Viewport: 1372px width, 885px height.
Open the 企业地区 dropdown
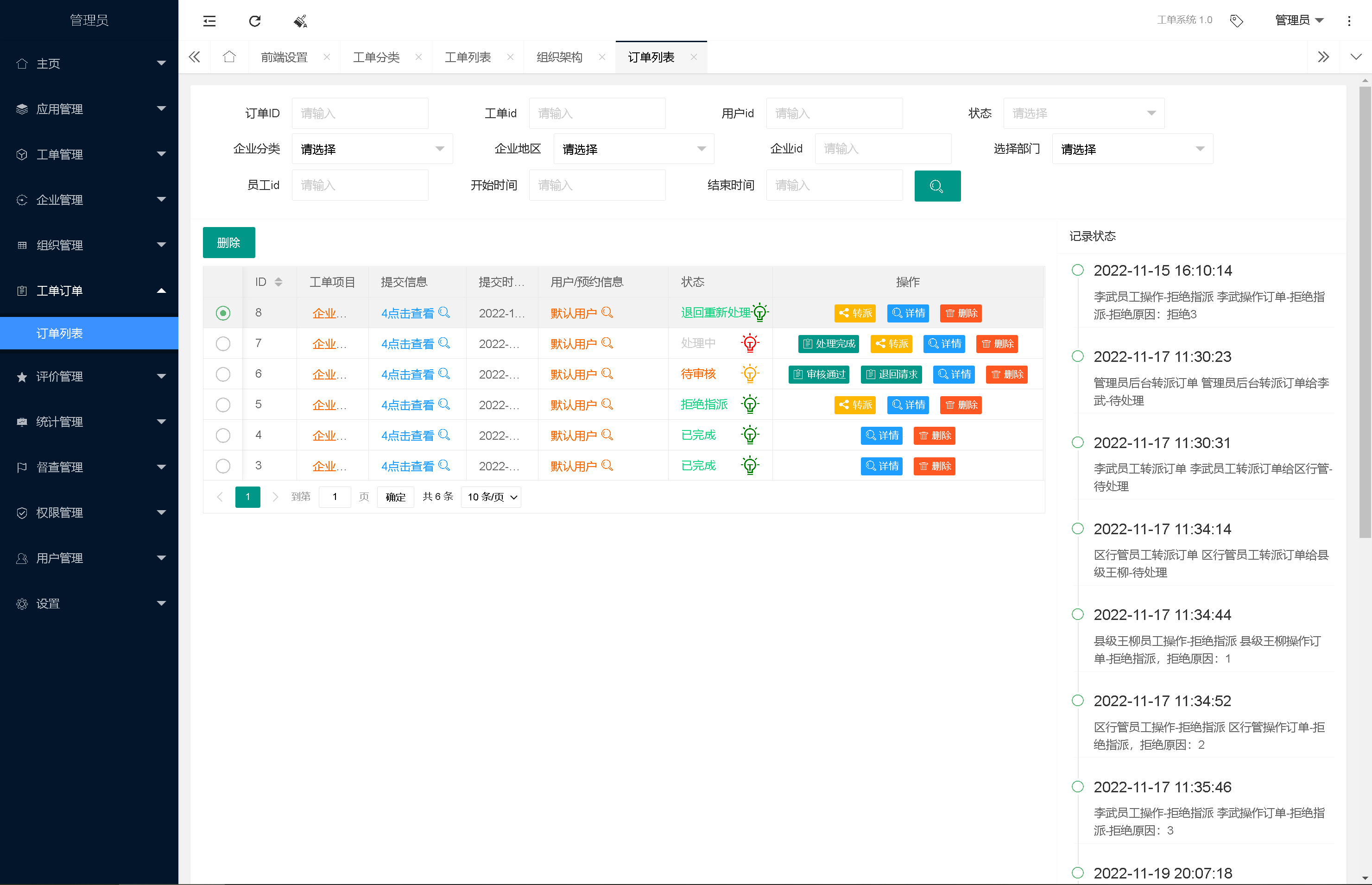pos(633,149)
